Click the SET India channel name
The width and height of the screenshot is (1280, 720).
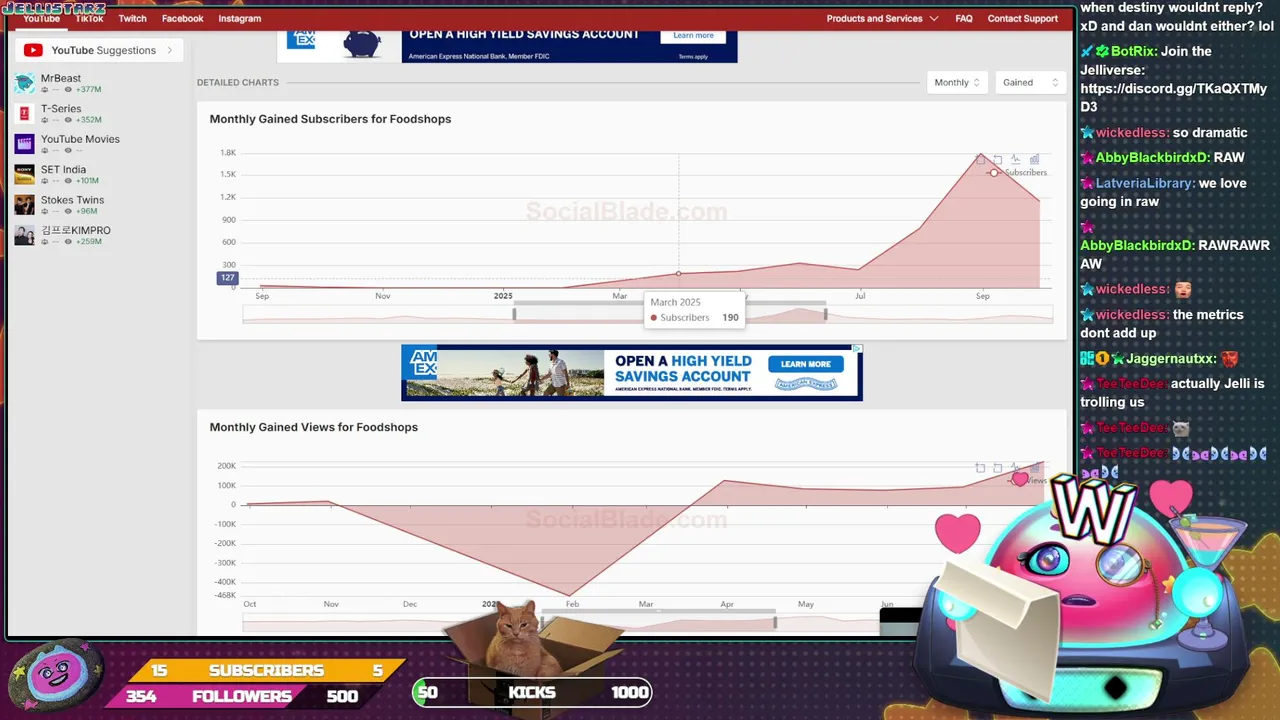click(63, 169)
